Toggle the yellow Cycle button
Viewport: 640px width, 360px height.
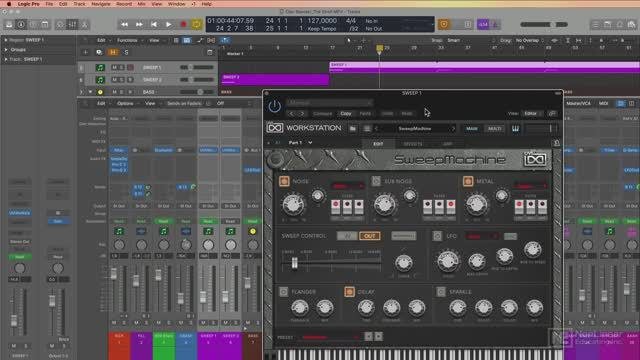click(196, 24)
